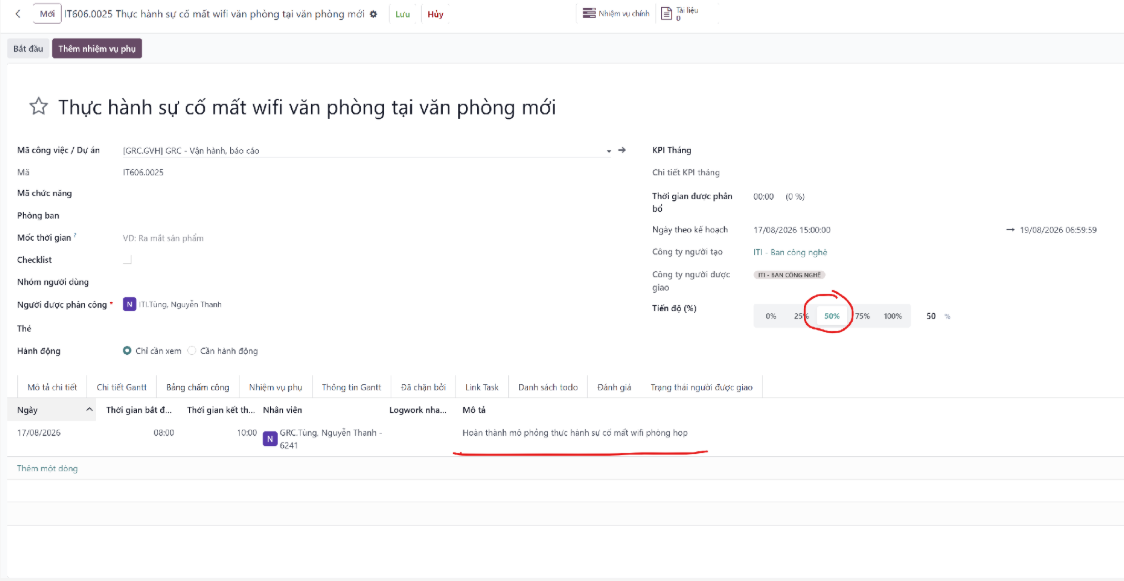Click the ITI - BAN CÔNG NGHỆ company tag

(x=790, y=274)
